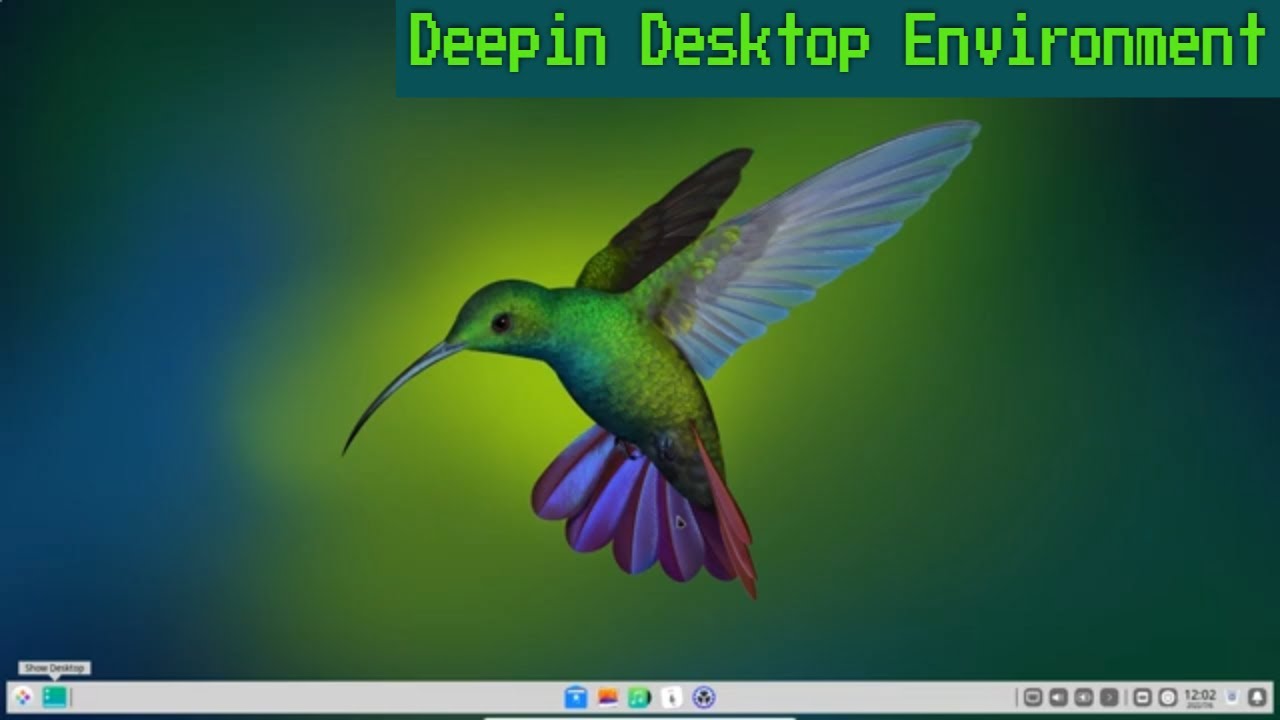Open the green Music app in dock

point(640,697)
